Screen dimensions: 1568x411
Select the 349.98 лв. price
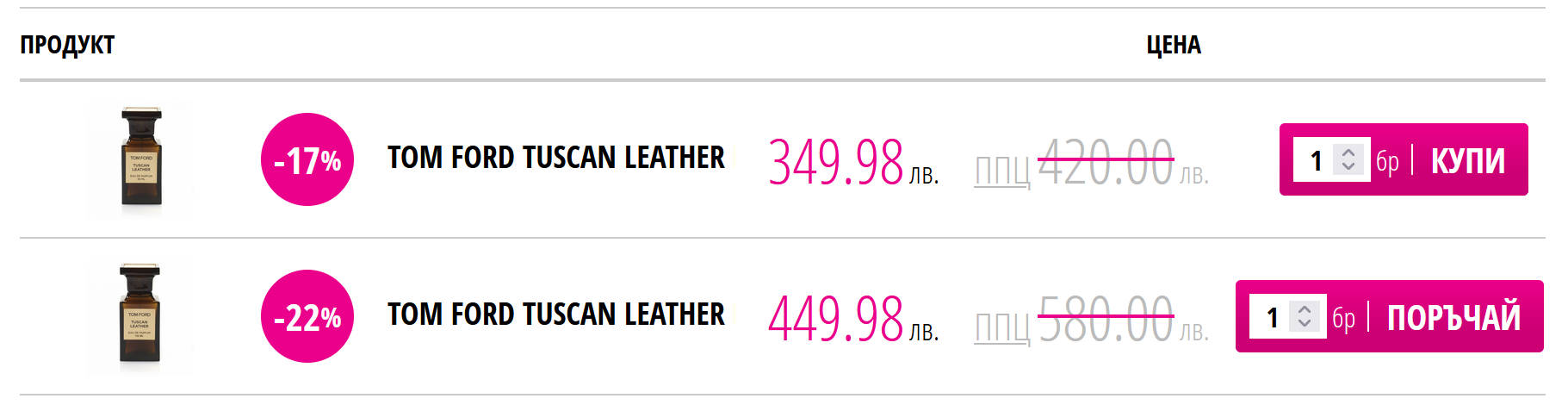[852, 162]
